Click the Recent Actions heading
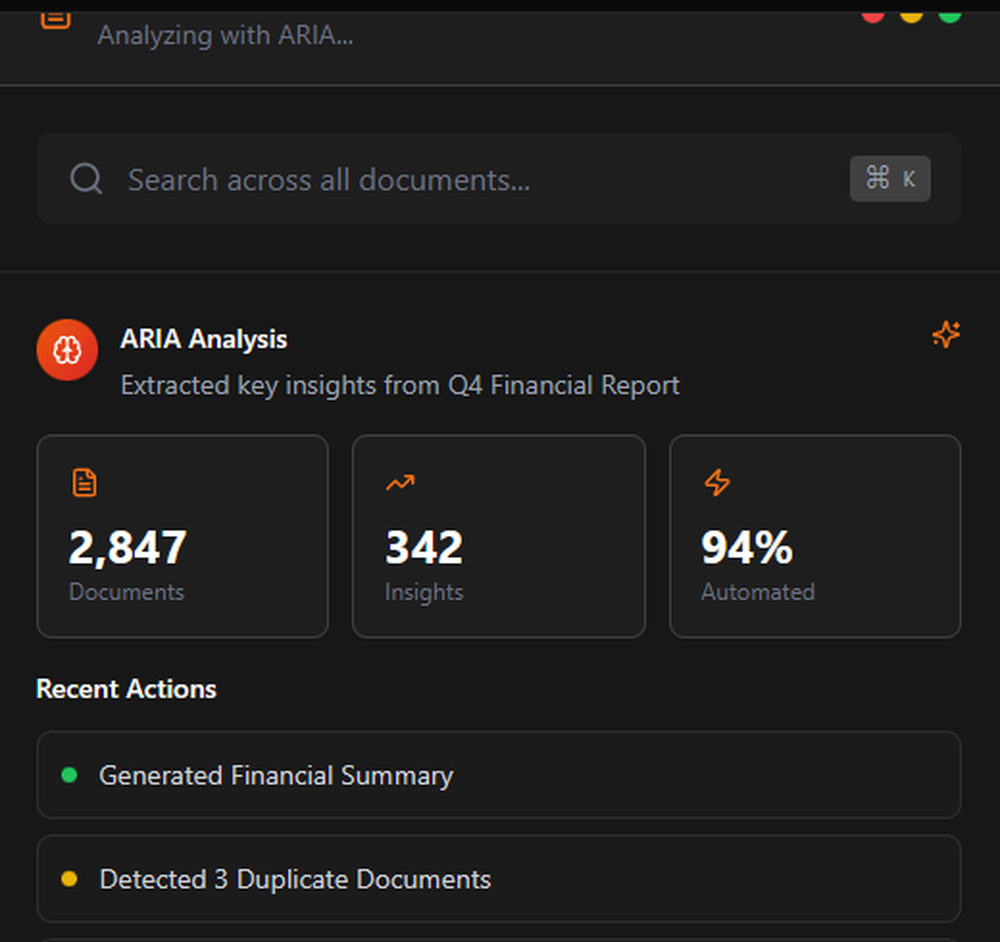The width and height of the screenshot is (1000, 942). [x=126, y=689]
